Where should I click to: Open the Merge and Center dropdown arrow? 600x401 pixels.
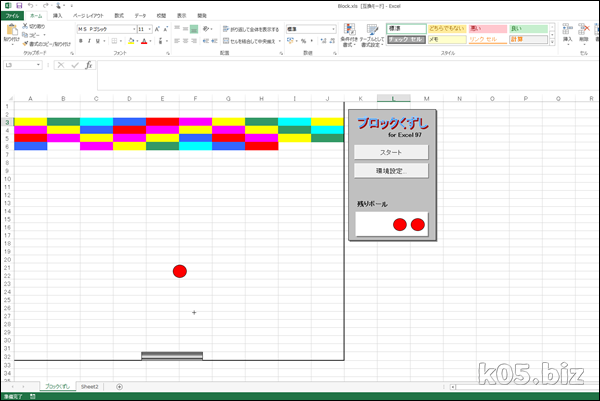pyautogui.click(x=280, y=41)
